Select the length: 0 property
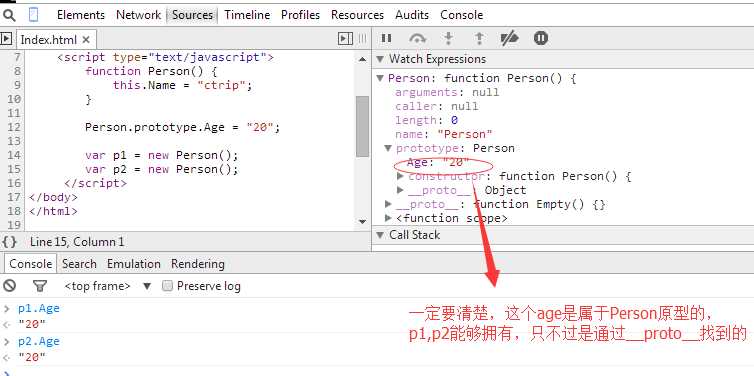754x376 pixels. (x=427, y=120)
